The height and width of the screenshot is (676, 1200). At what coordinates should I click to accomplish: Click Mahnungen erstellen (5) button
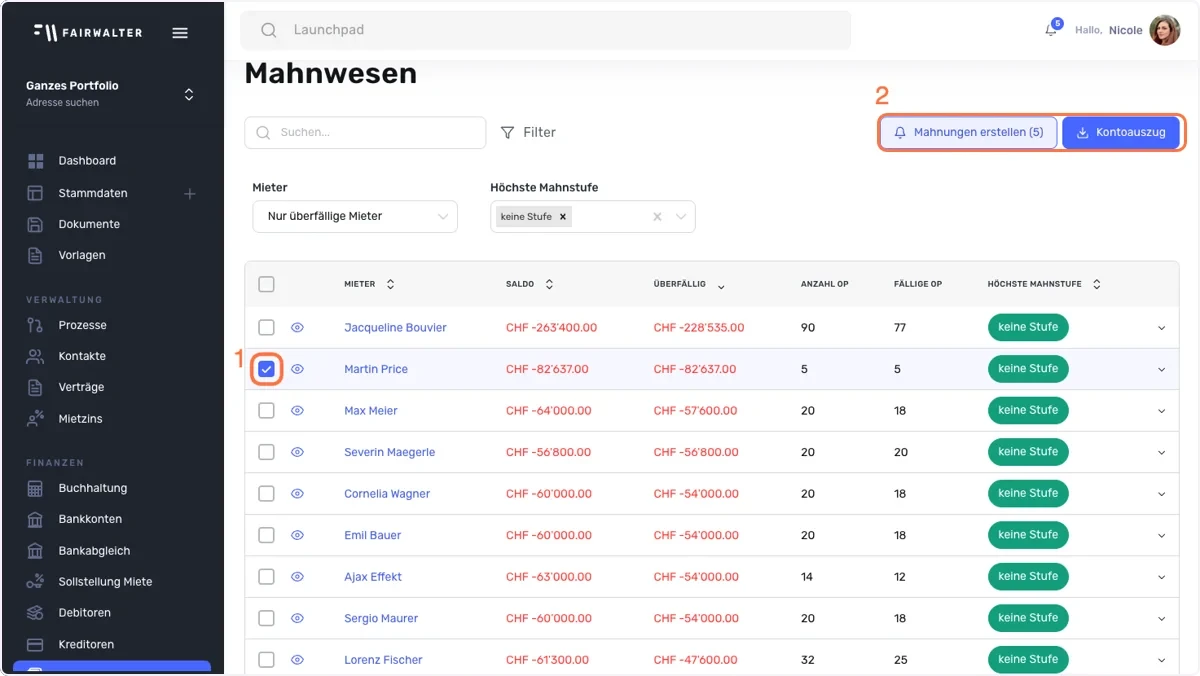[969, 133]
